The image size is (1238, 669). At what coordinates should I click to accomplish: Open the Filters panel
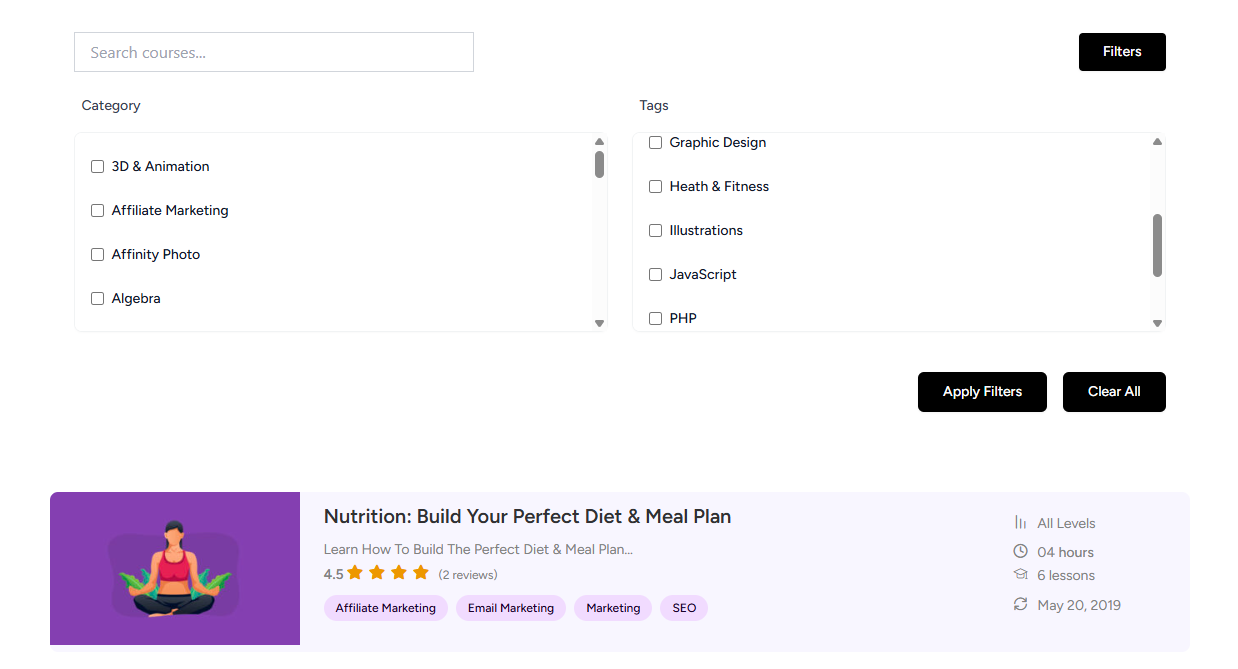(x=1121, y=51)
